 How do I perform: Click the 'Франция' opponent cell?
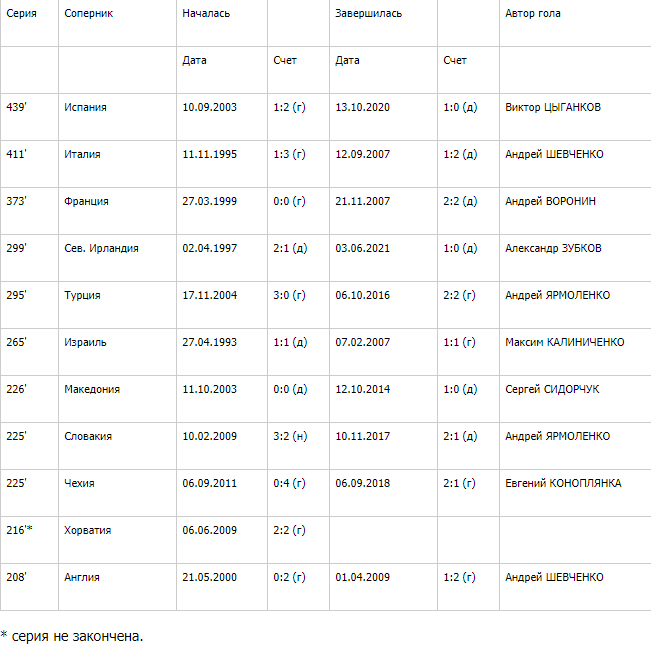click(86, 201)
